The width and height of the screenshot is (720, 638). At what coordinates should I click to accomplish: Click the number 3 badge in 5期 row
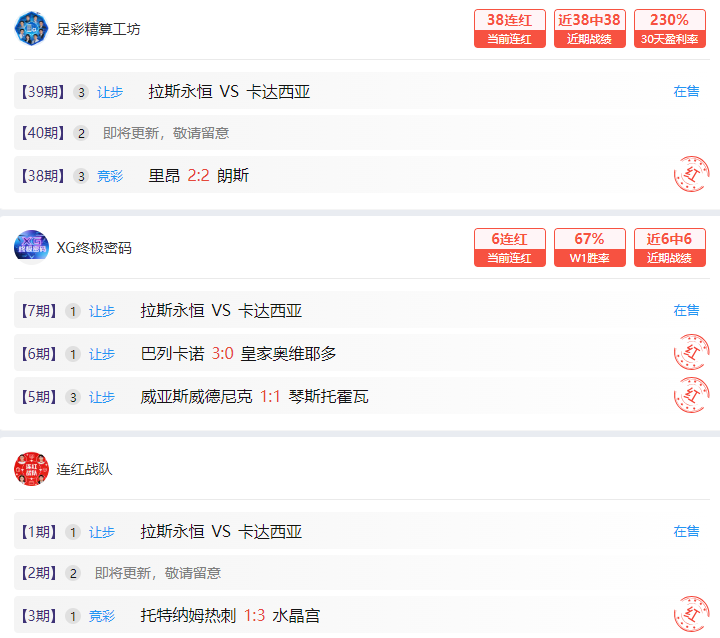click(73, 397)
